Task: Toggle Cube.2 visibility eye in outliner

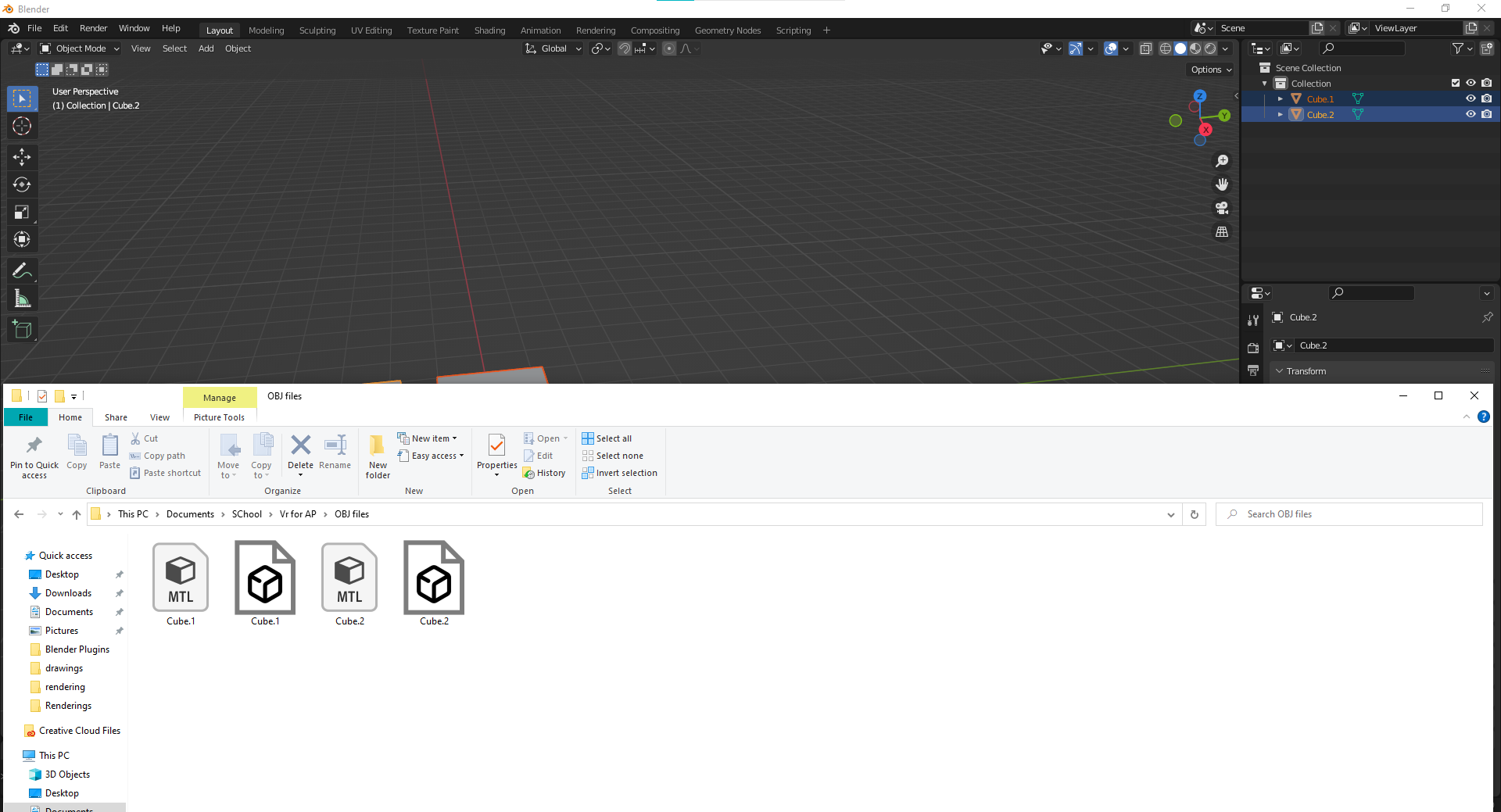Action: coord(1471,114)
